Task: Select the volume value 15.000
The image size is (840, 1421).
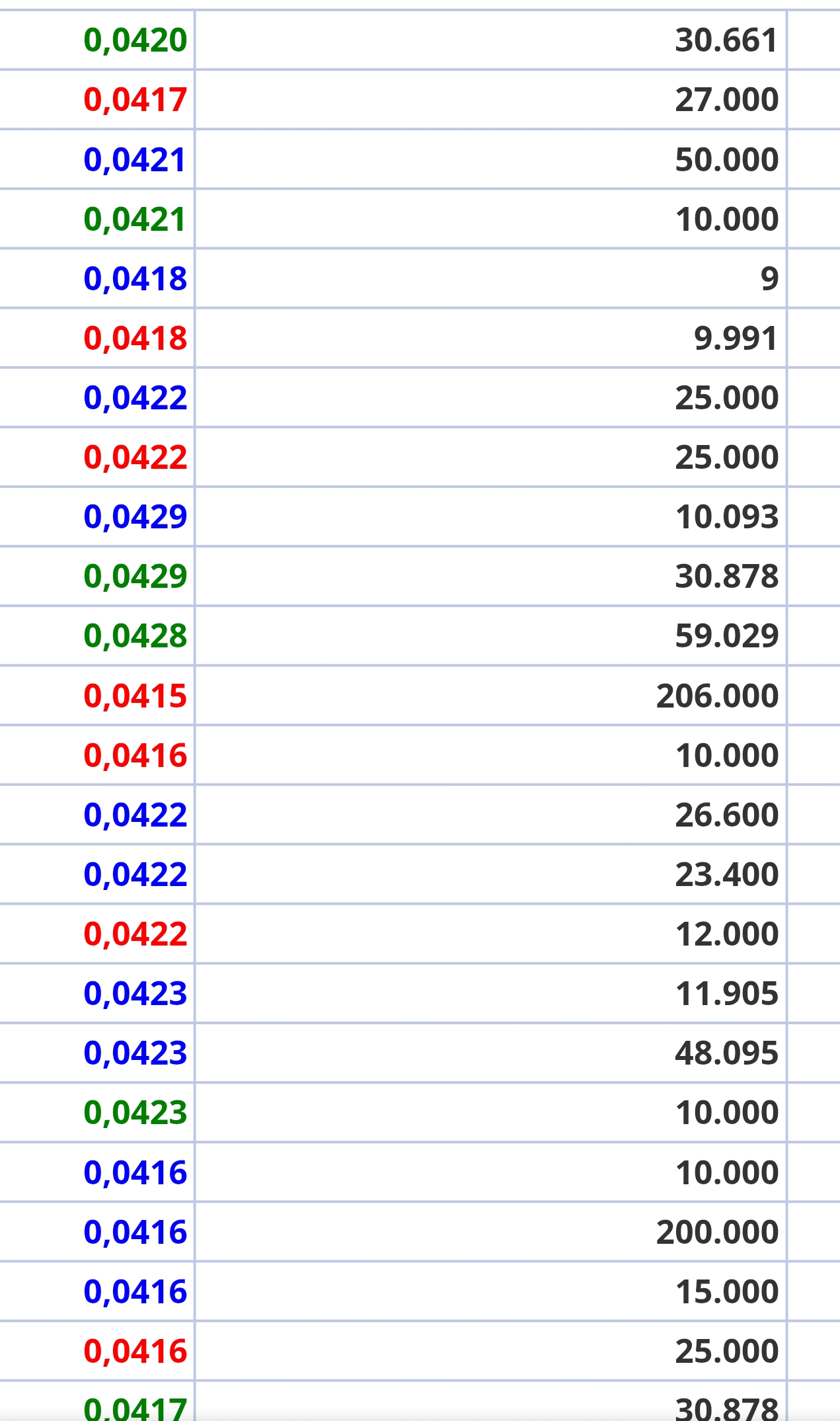Action: tap(726, 1291)
